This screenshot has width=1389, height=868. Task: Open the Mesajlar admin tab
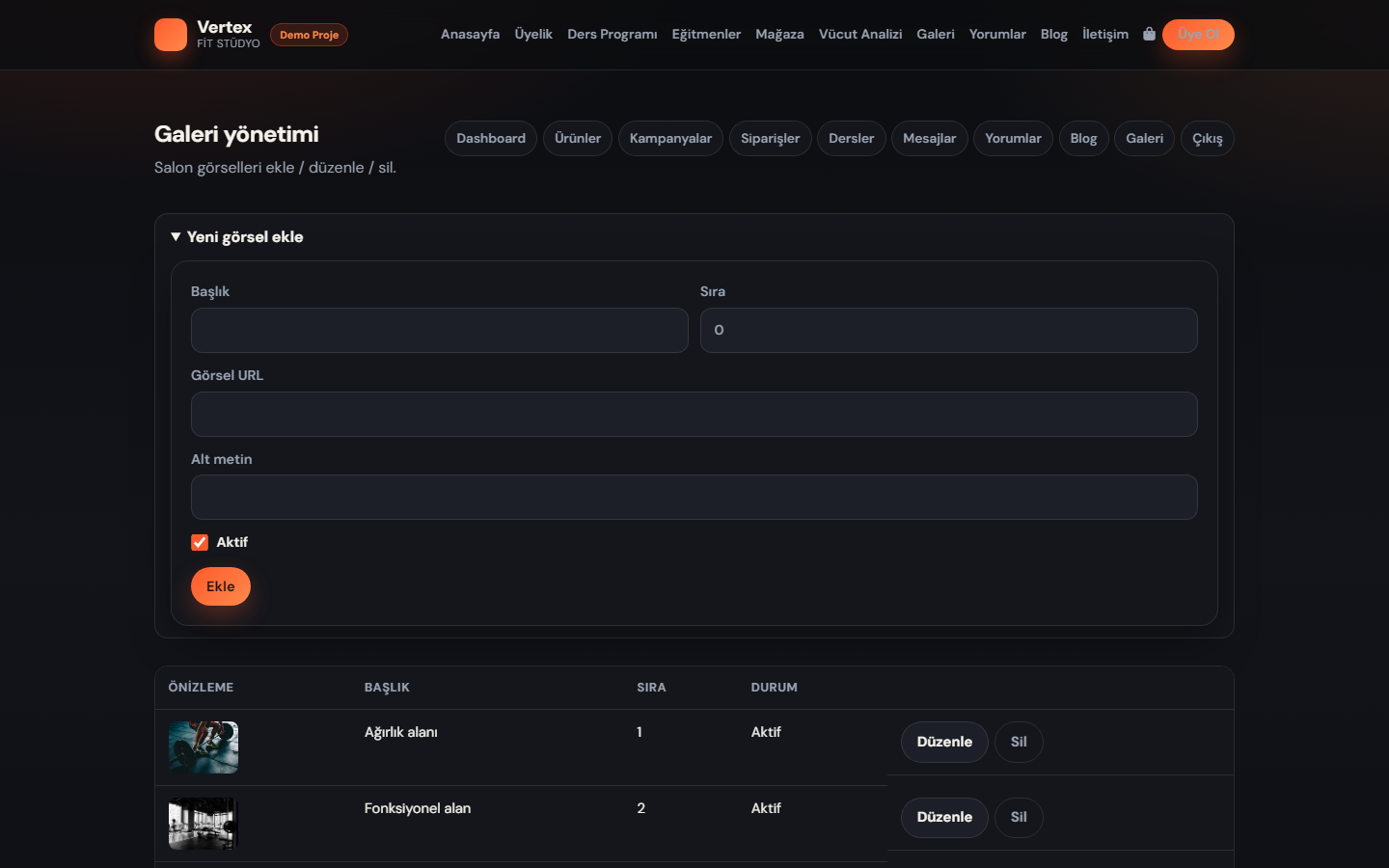click(930, 138)
